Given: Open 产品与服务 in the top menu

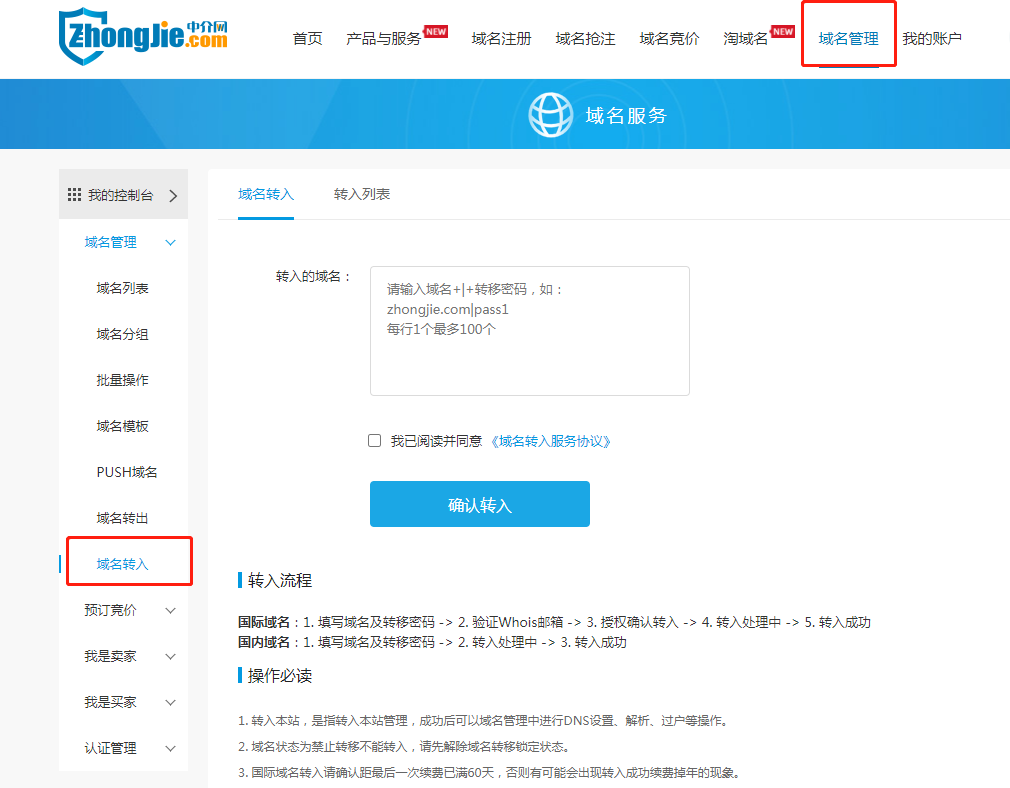Looking at the screenshot, I should pyautogui.click(x=384, y=38).
